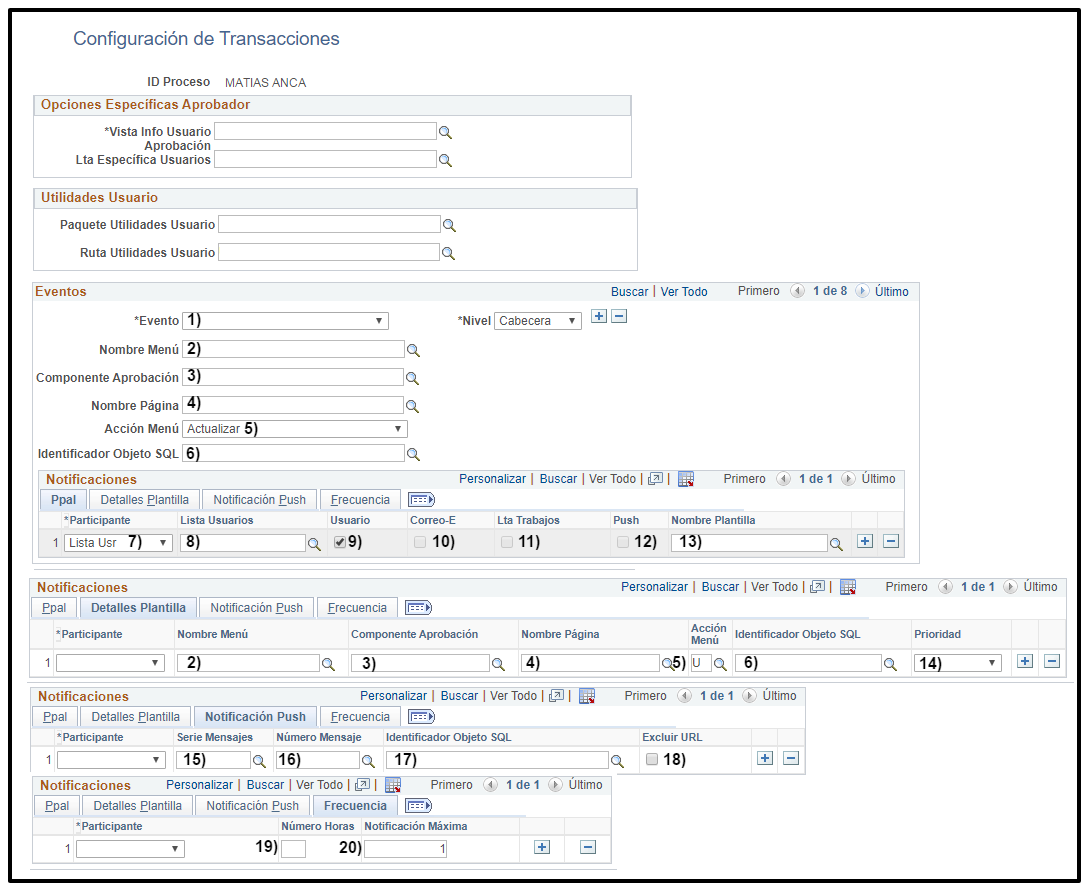
Task: Open the Prioridad dropdown
Action: (x=957, y=662)
